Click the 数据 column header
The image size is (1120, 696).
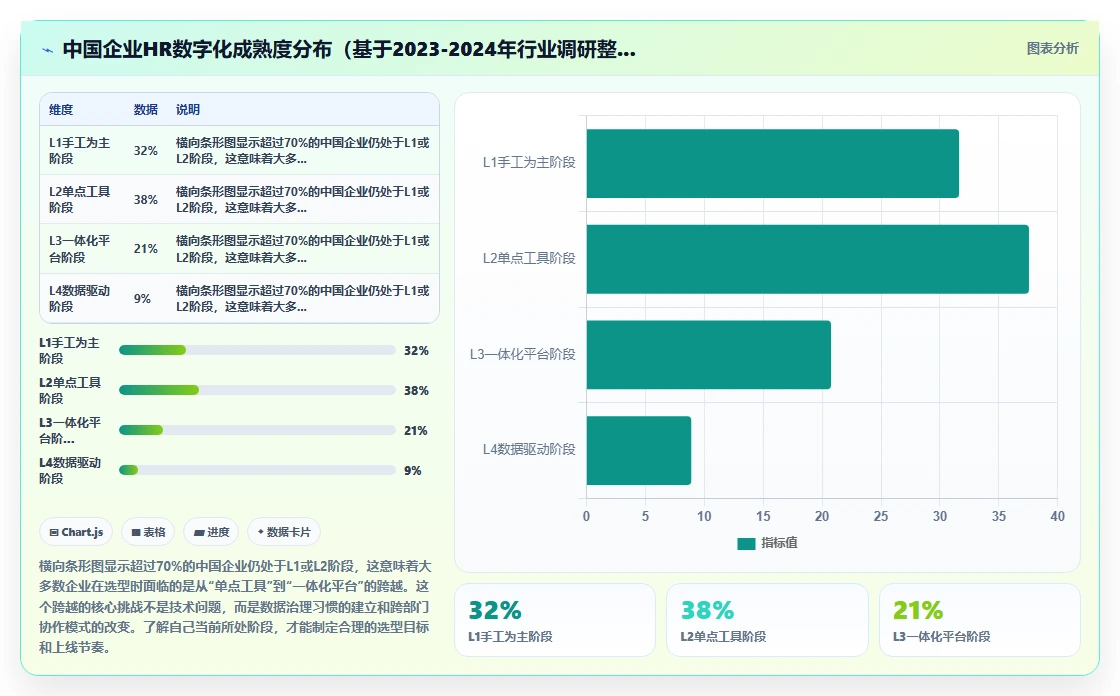[146, 109]
